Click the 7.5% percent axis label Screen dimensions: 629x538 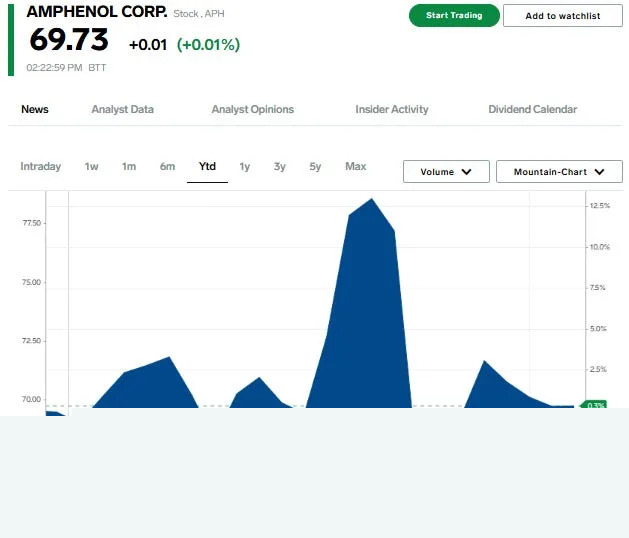tap(598, 288)
